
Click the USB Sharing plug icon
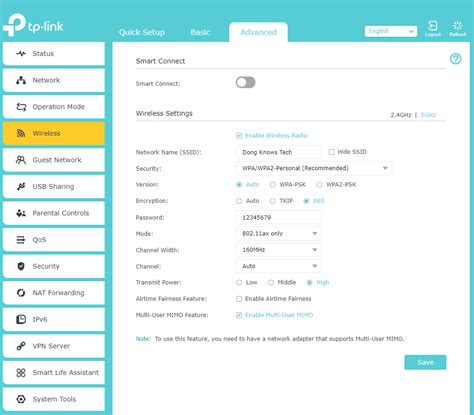point(21,186)
